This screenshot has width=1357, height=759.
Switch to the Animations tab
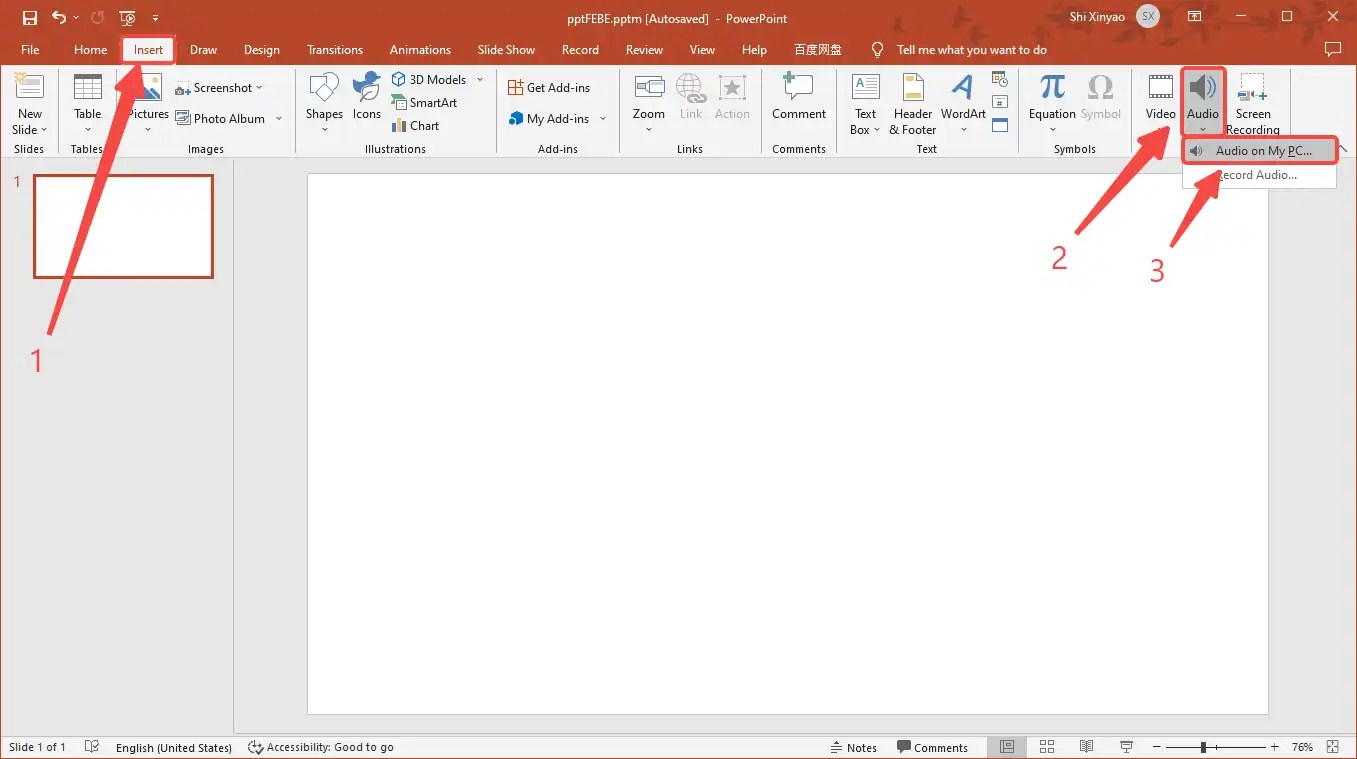point(420,49)
